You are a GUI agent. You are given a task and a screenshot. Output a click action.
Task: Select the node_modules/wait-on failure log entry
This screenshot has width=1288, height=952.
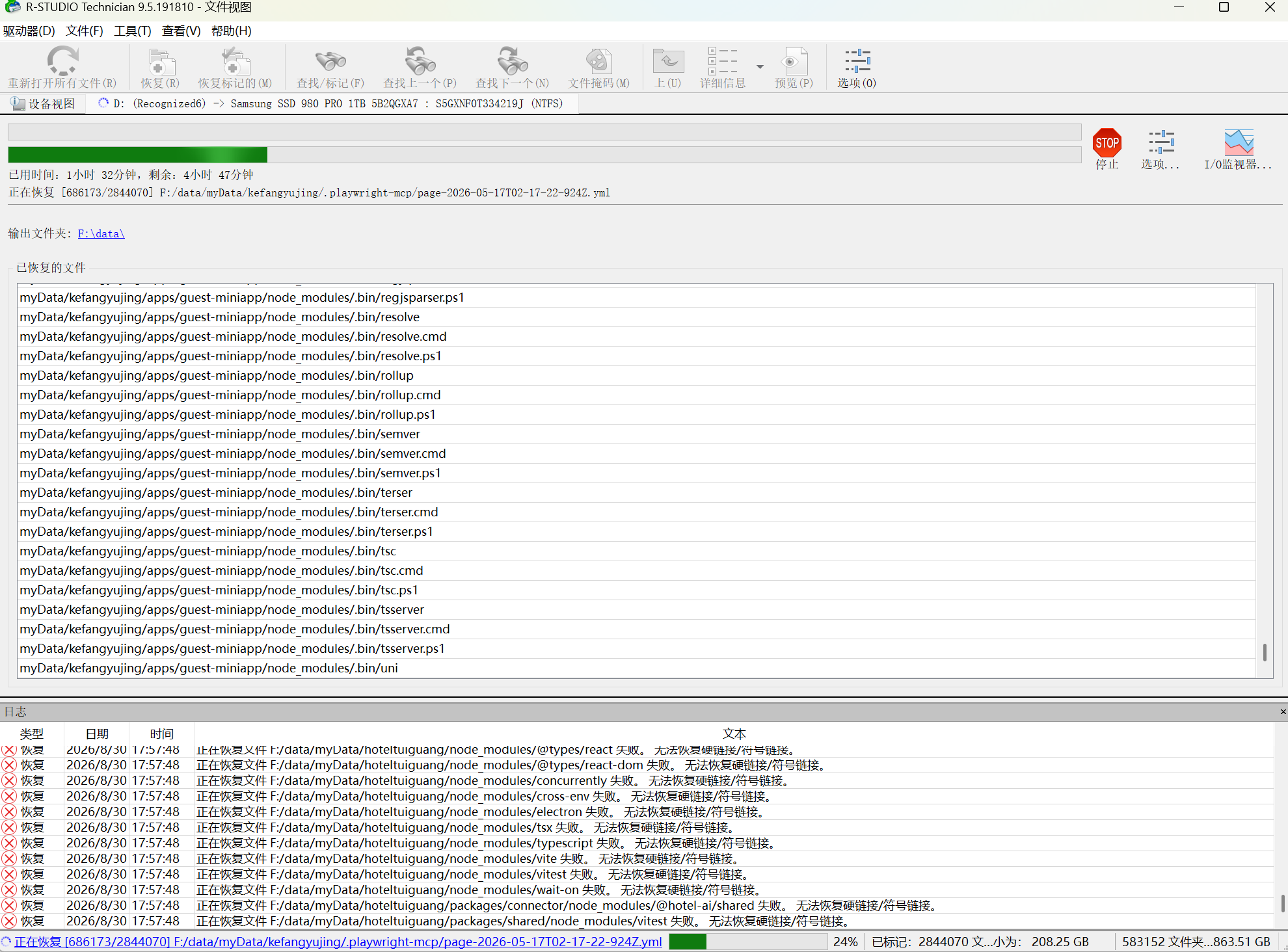click(637, 890)
